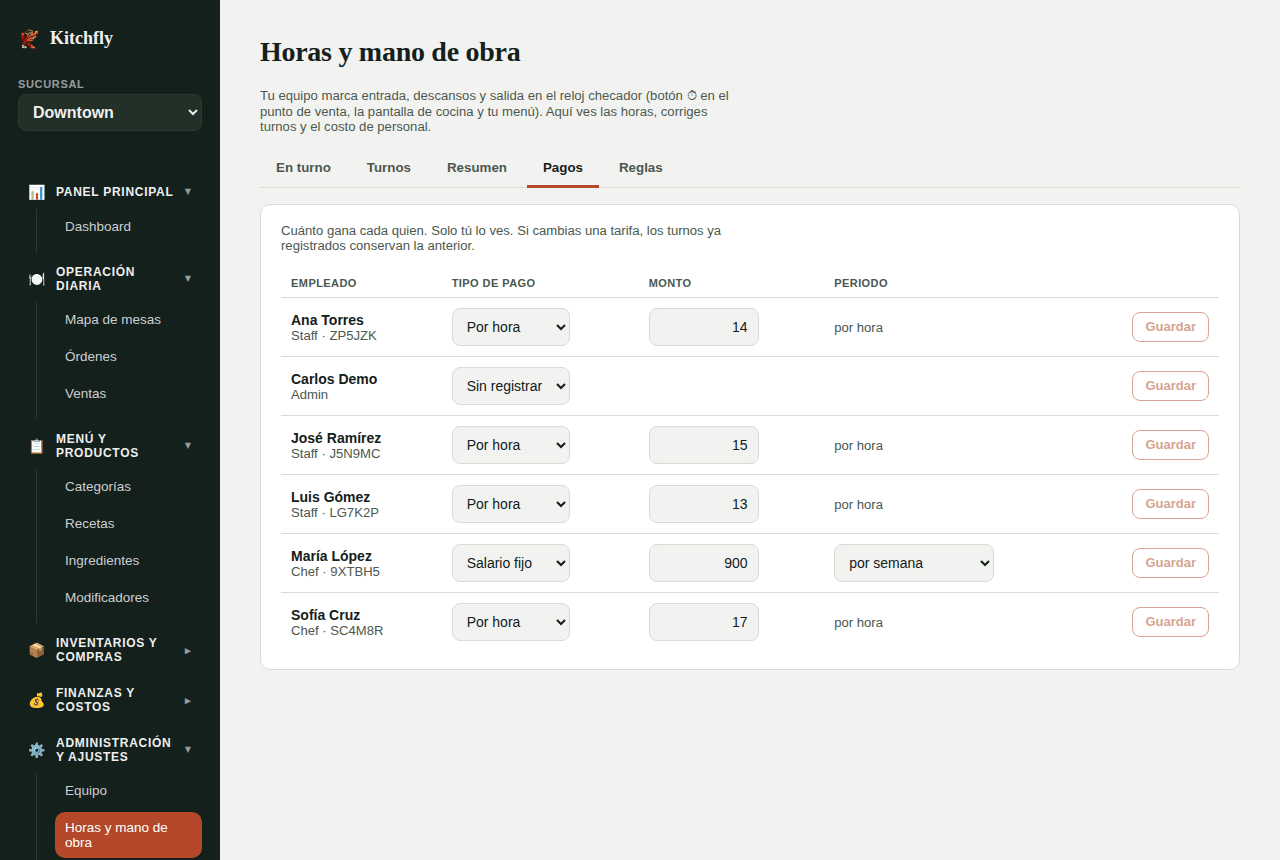
Task: Collapse the Panel Principal section arrow
Action: [x=188, y=192]
